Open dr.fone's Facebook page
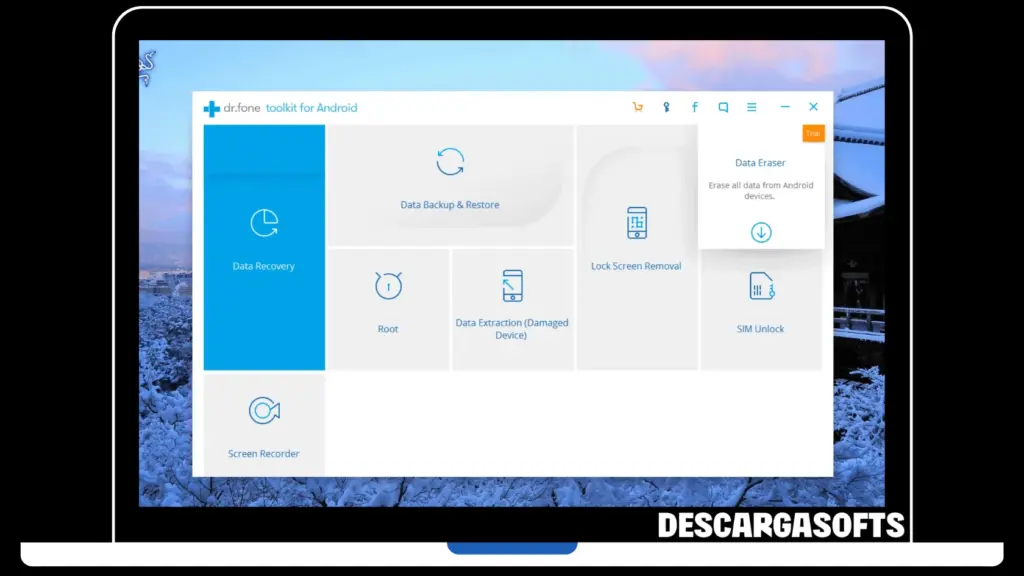 [x=694, y=107]
